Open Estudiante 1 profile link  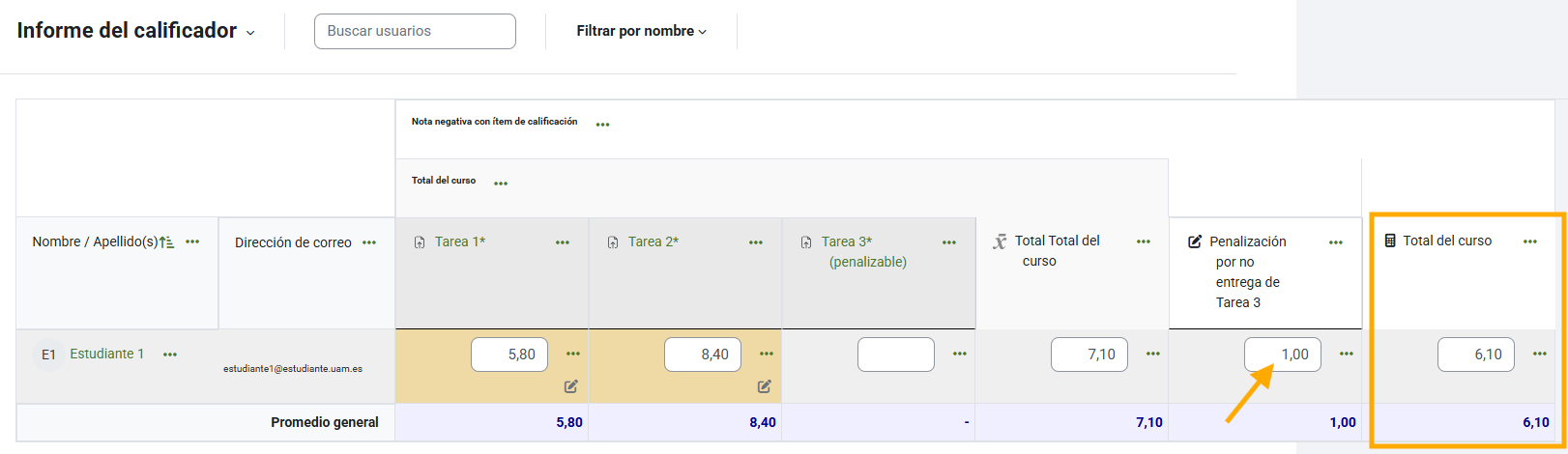[x=106, y=354]
